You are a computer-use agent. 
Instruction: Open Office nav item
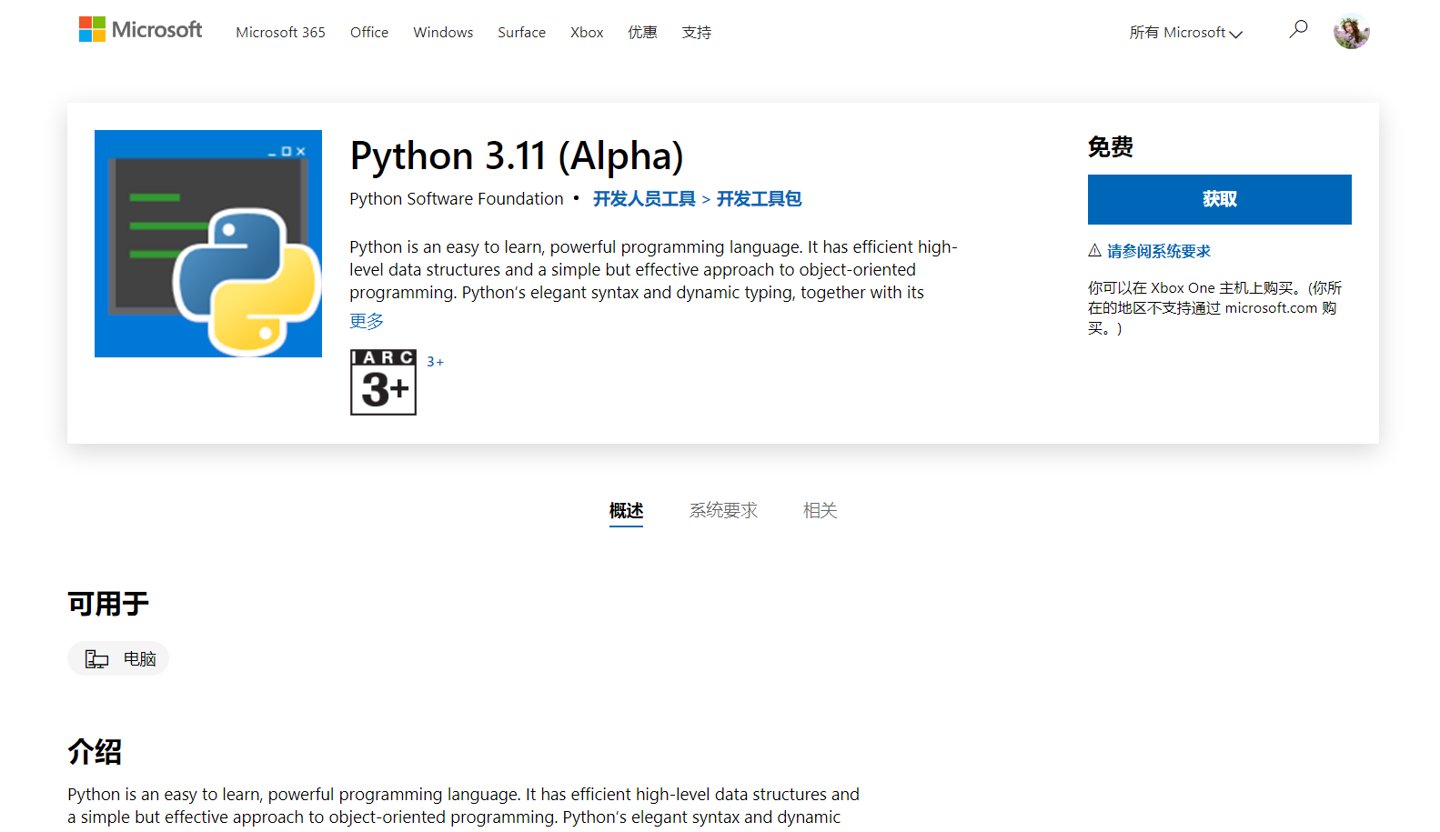click(x=369, y=32)
